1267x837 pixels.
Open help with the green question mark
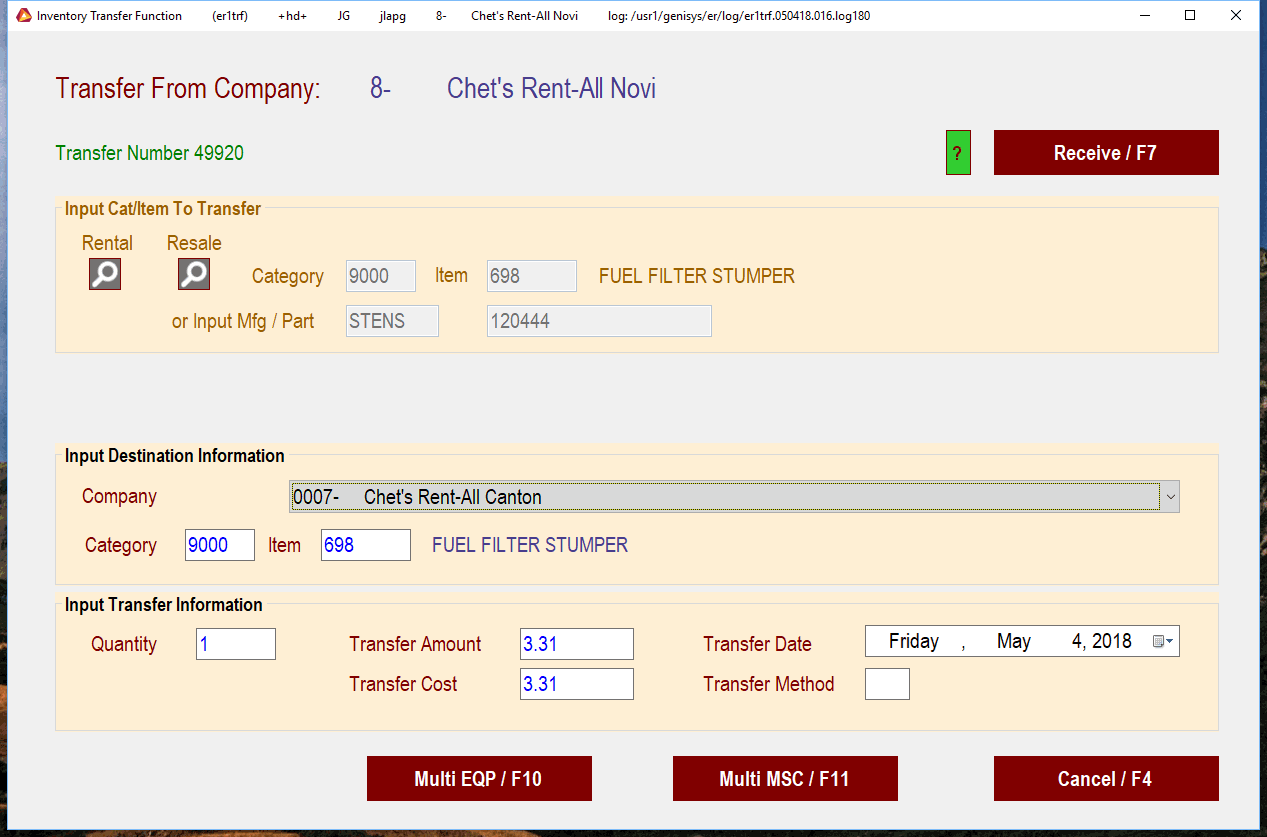tap(958, 153)
